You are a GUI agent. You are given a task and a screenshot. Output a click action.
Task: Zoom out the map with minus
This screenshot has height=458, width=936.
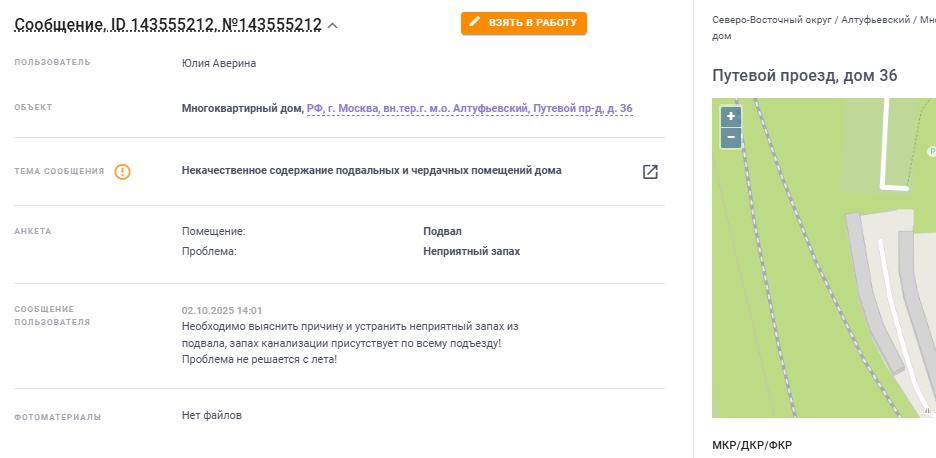coord(731,137)
